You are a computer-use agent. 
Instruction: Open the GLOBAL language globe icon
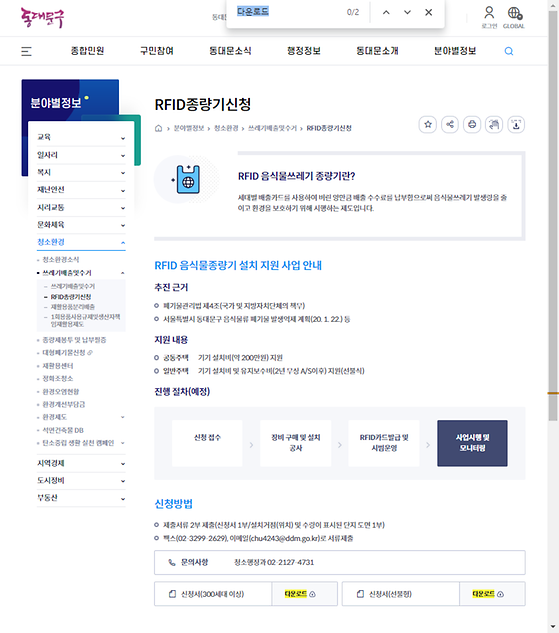click(x=514, y=13)
